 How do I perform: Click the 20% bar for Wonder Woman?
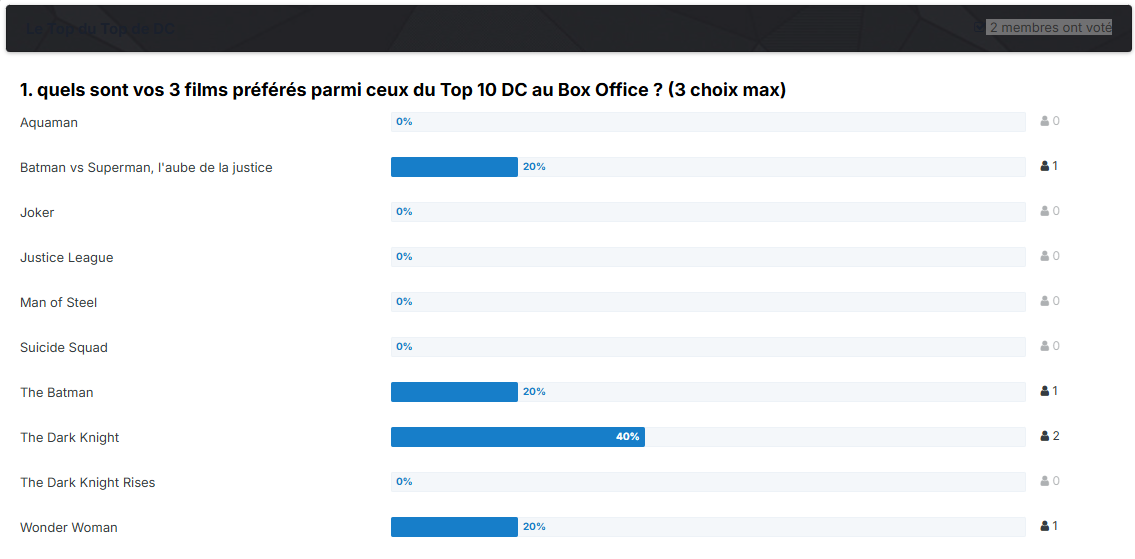(x=455, y=526)
